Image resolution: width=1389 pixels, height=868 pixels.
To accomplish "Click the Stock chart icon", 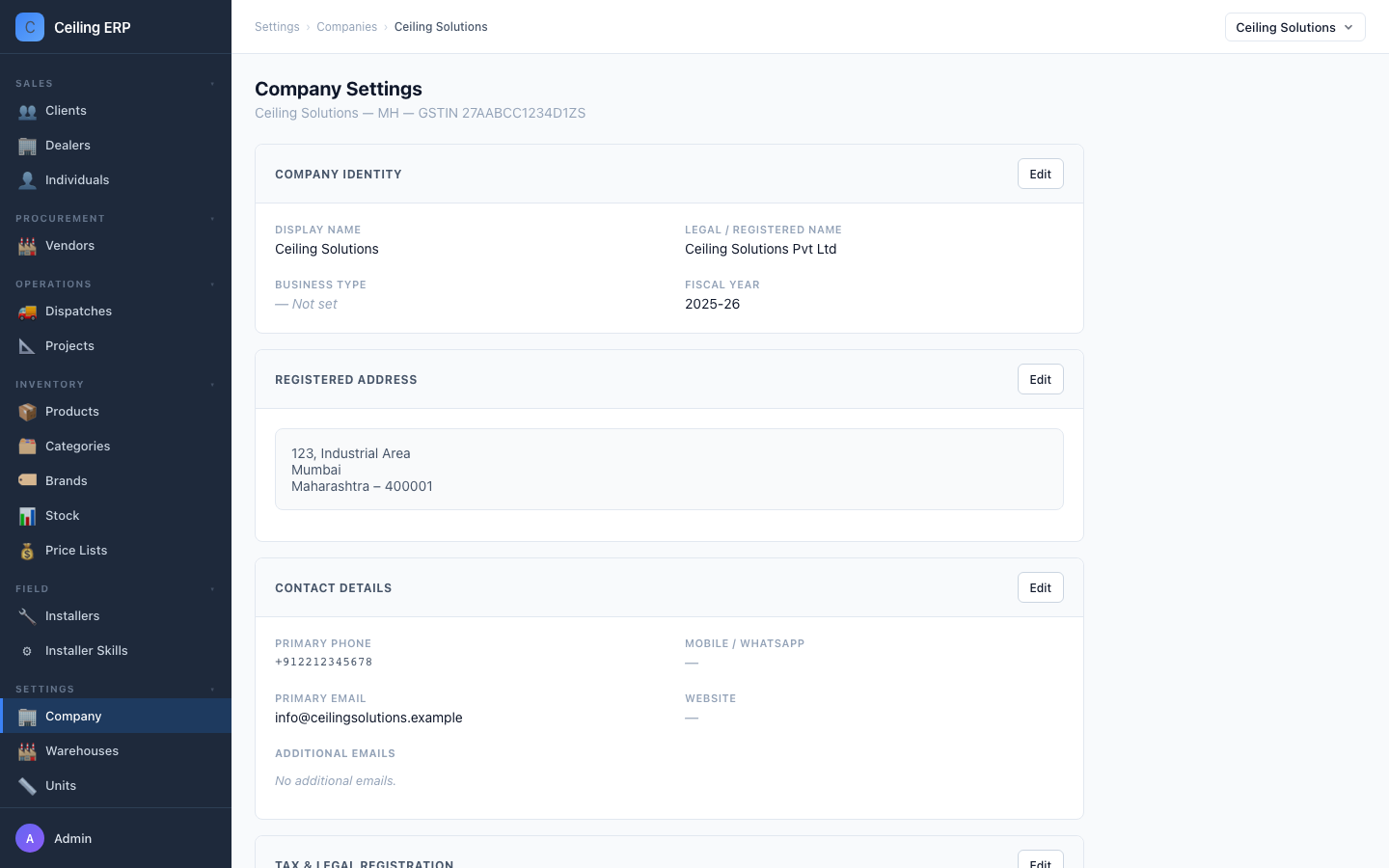I will pyautogui.click(x=27, y=516).
